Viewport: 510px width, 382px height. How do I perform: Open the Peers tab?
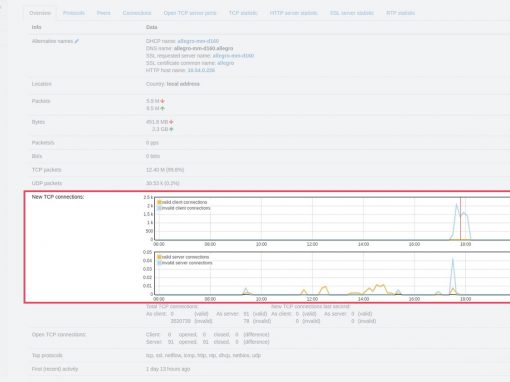[103, 13]
